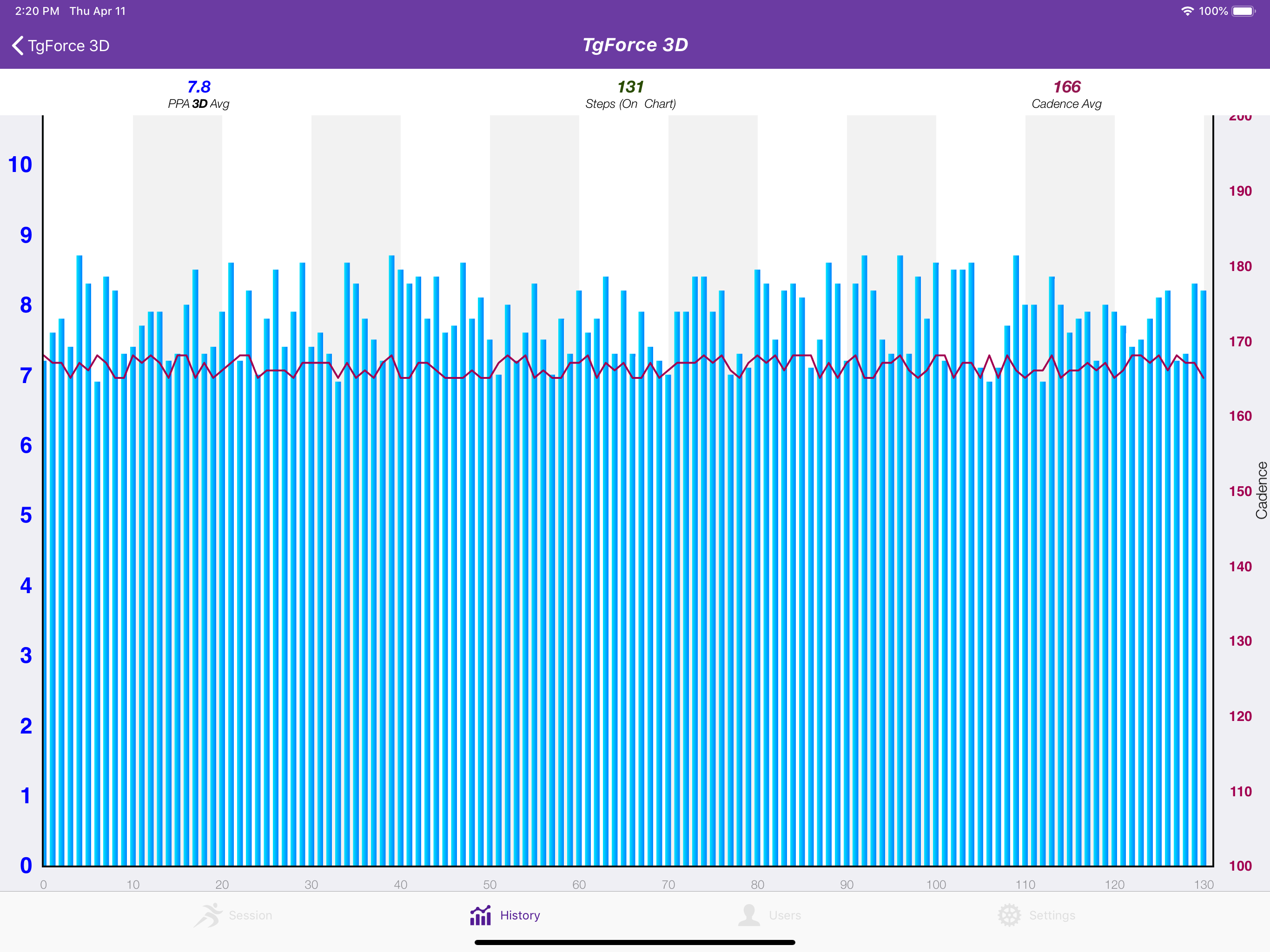1270x952 pixels.
Task: Tap the Steps (On Chart) label
Action: coord(630,104)
